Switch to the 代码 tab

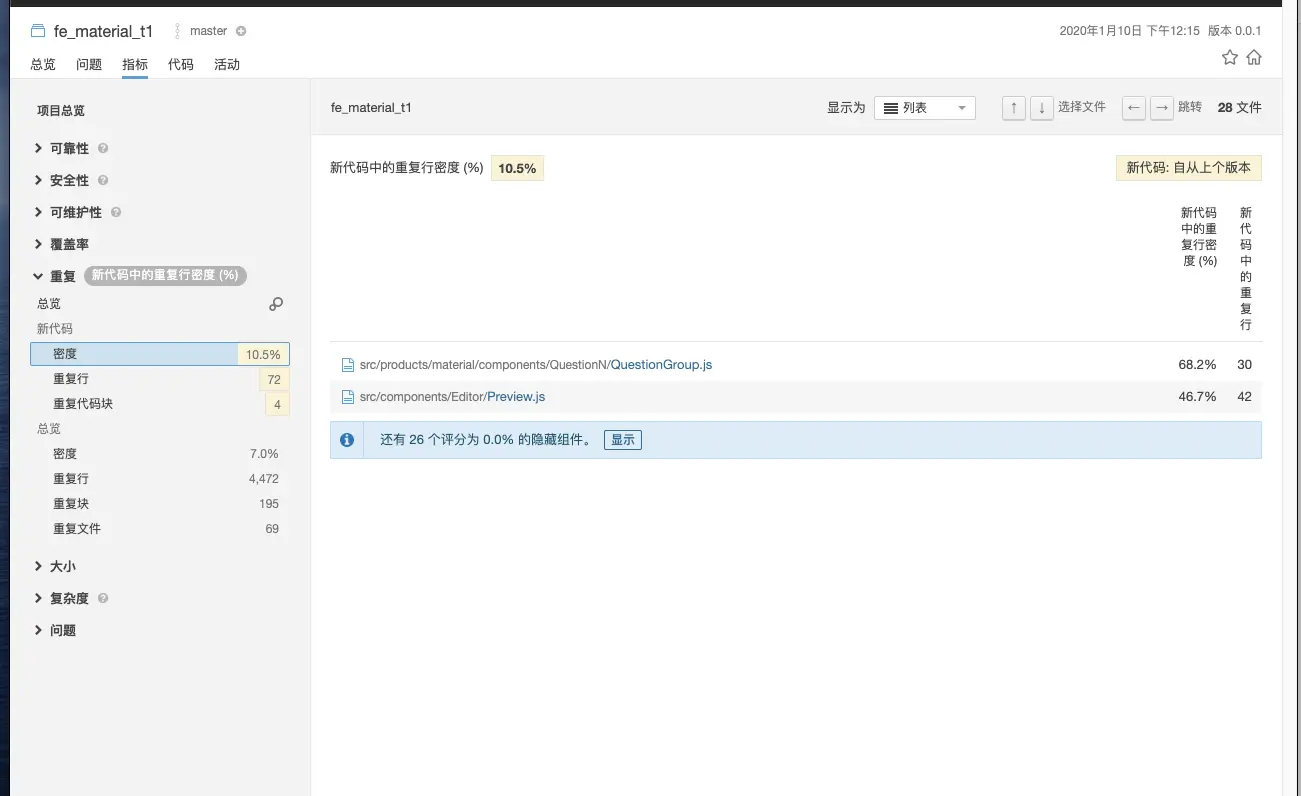181,64
